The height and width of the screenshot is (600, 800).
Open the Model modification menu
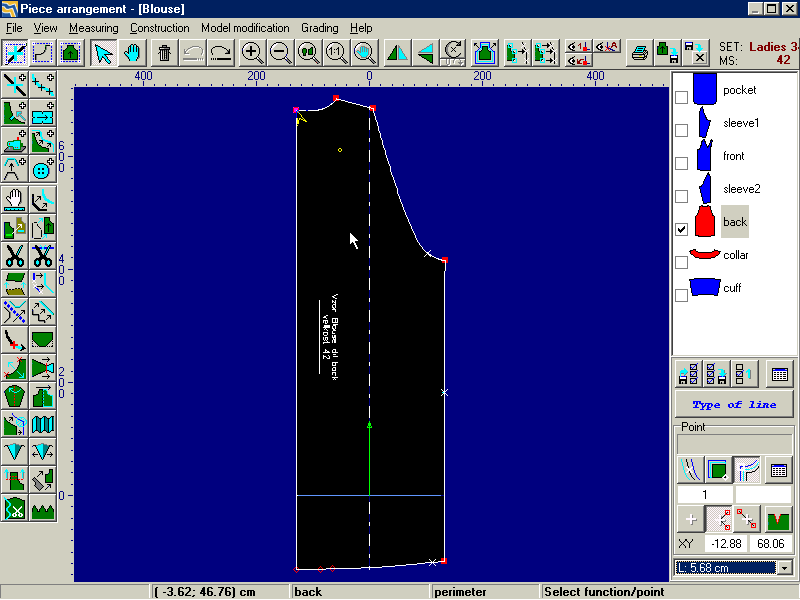point(245,28)
